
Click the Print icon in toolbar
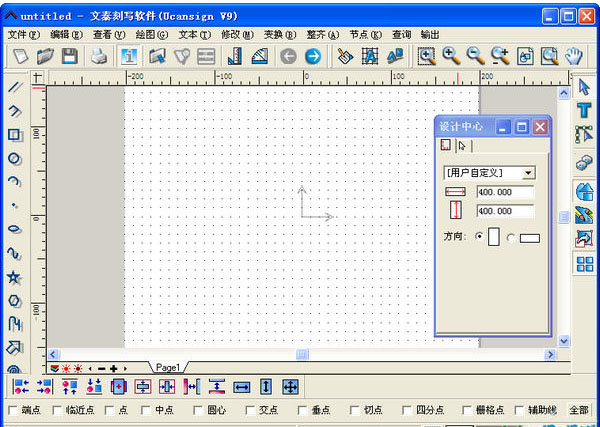[99, 57]
